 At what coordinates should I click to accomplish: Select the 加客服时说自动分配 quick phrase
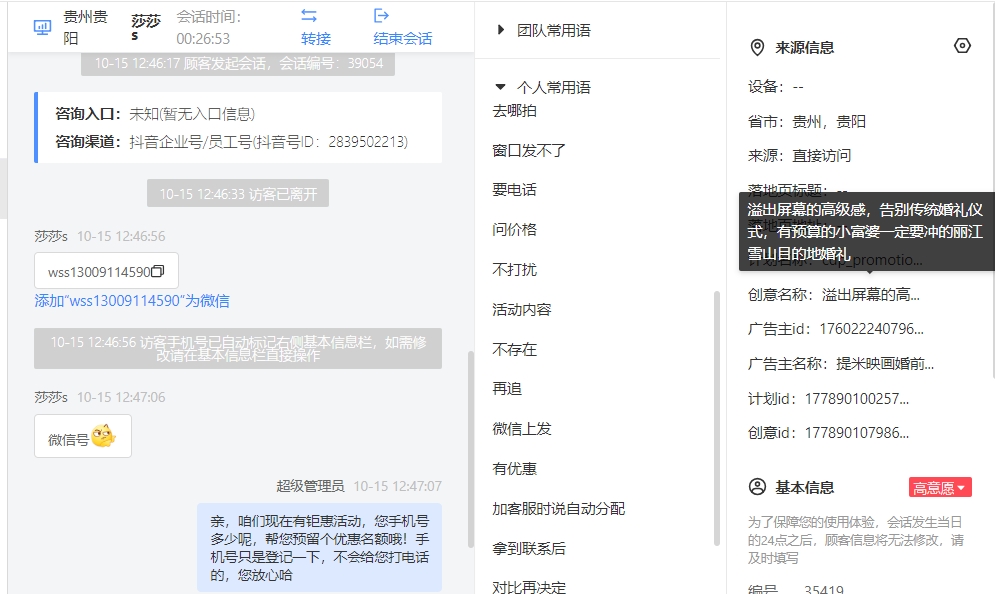(558, 509)
